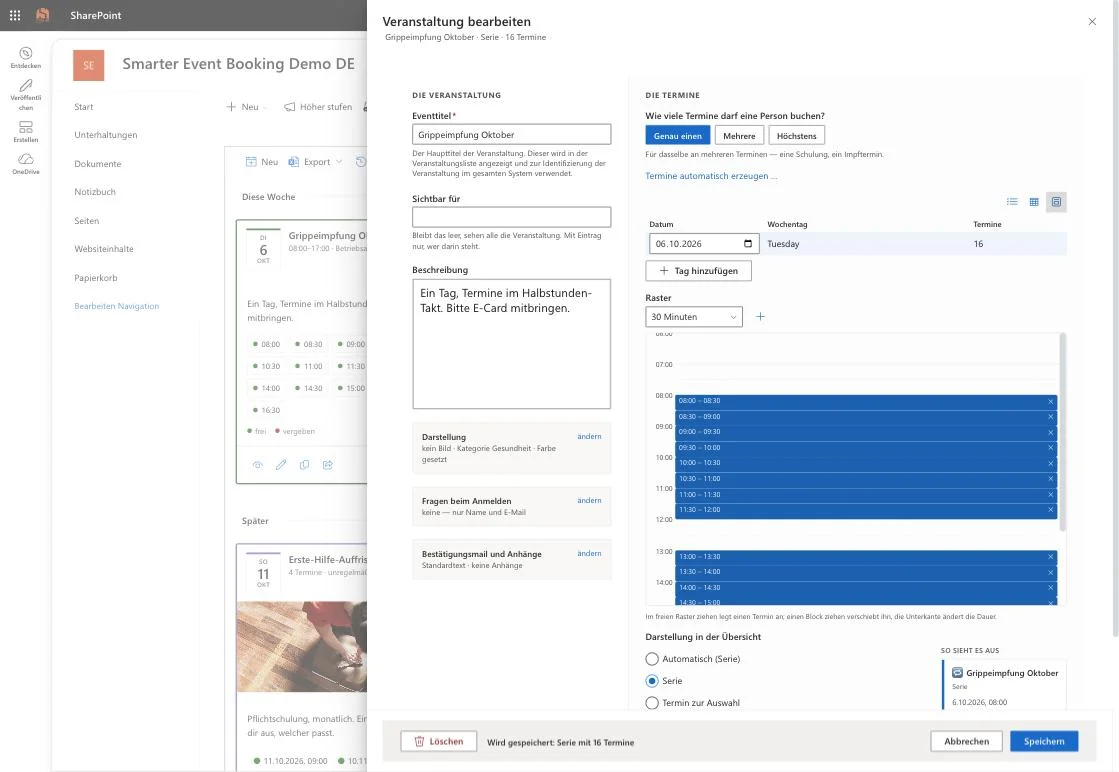
Task: Open Erstellen in the left app bar
Action: point(26,131)
